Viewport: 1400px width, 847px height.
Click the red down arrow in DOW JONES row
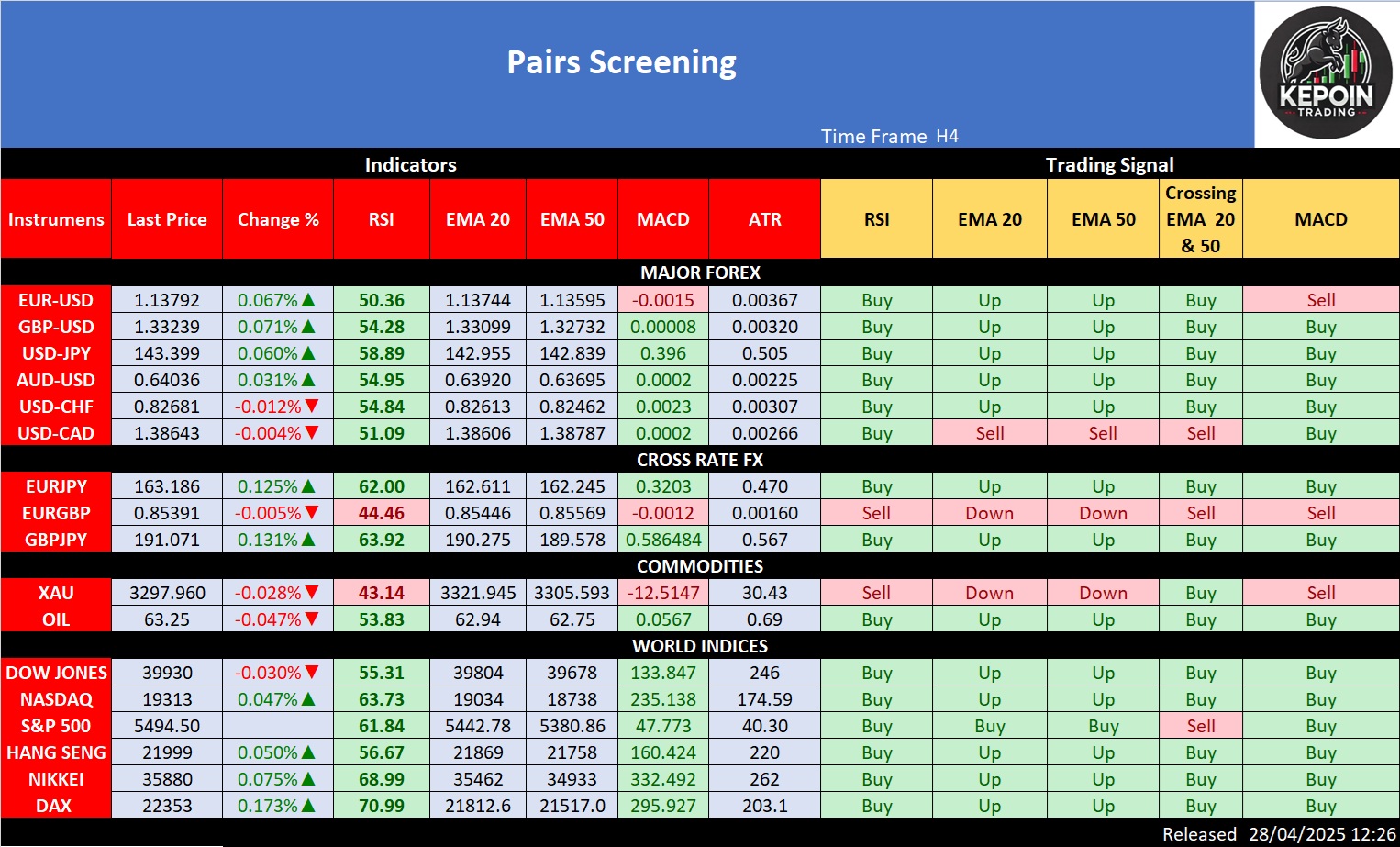312,673
